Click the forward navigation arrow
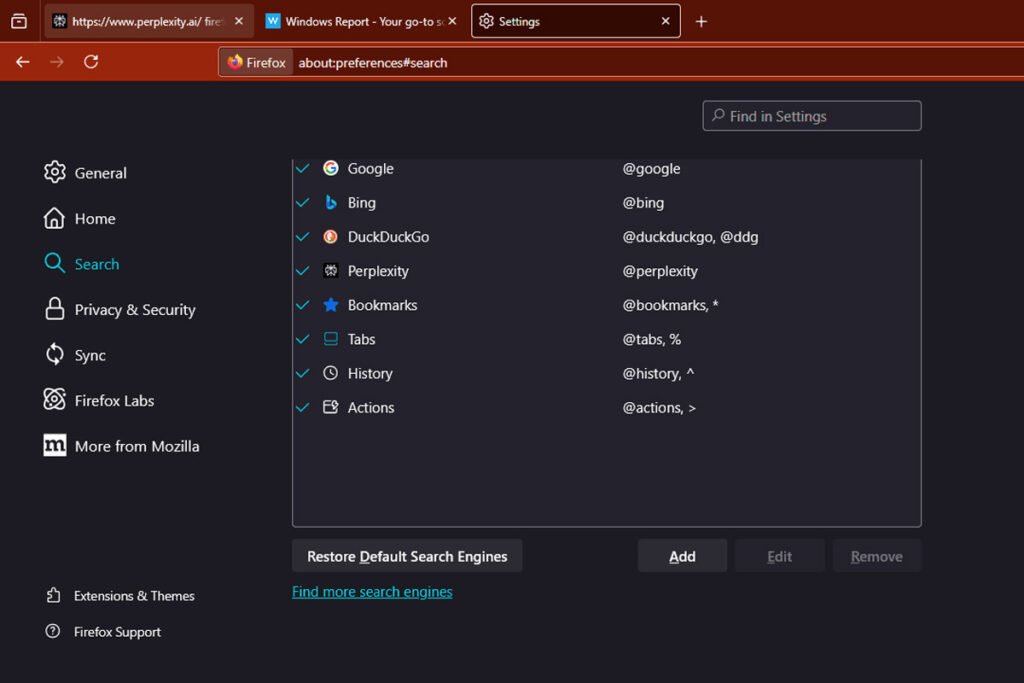Screen dimensions: 1024x683 57,62
